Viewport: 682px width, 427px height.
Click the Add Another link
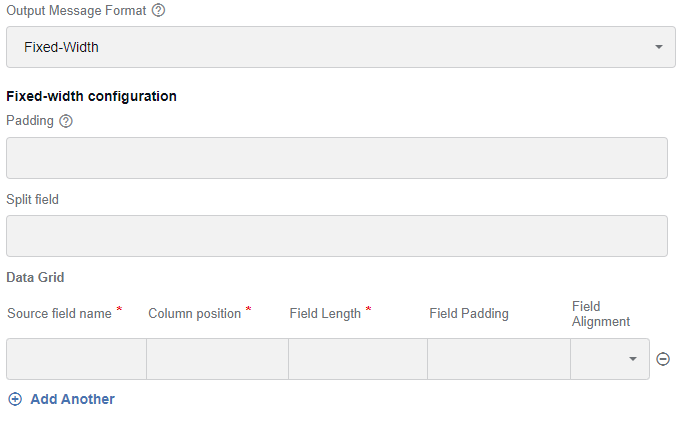[x=72, y=399]
